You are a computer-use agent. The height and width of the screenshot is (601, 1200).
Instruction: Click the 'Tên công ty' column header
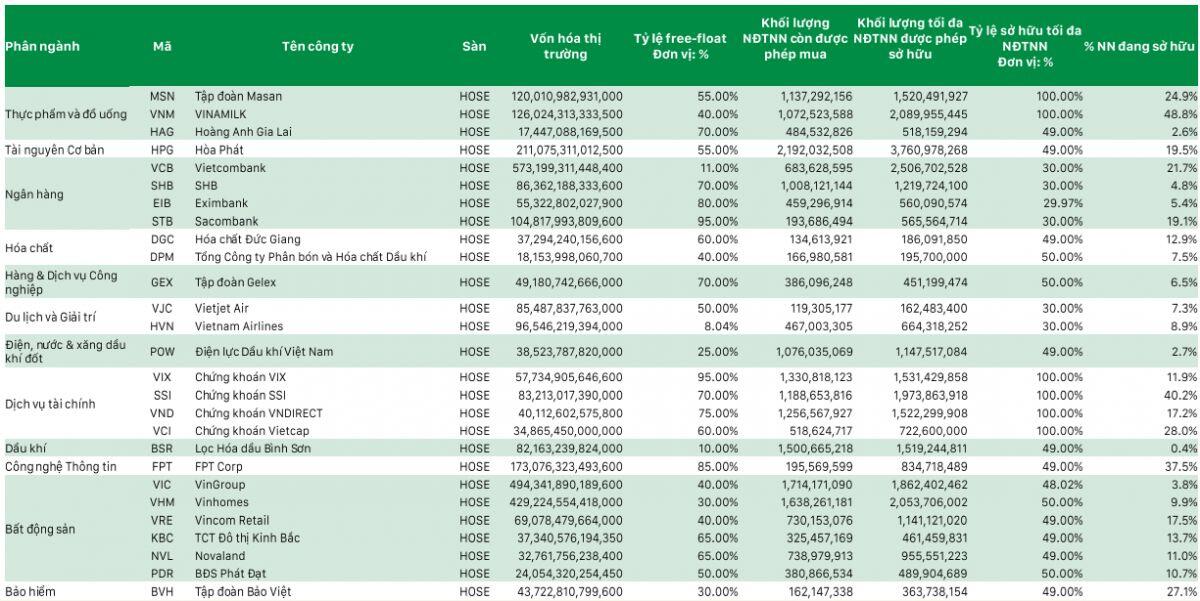point(318,46)
